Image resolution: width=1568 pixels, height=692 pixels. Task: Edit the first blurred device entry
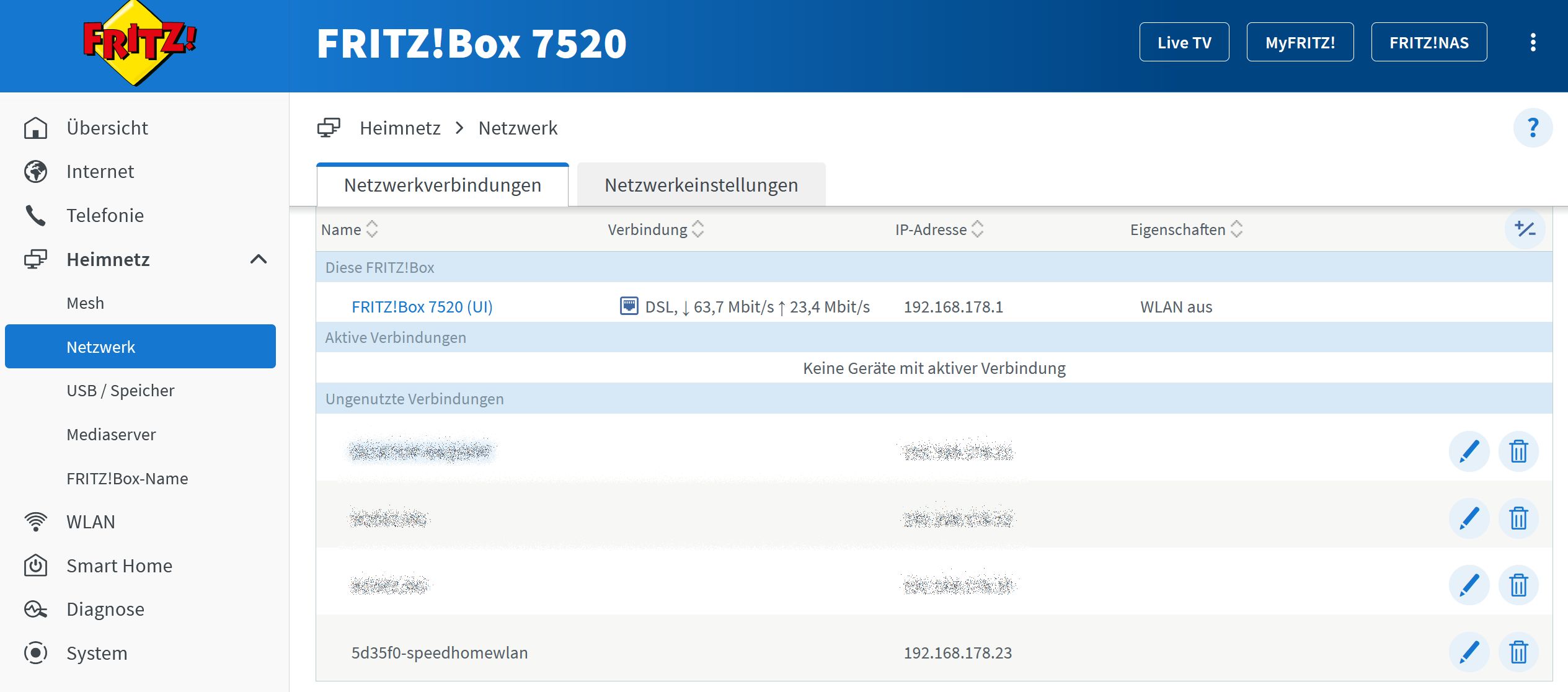tap(1469, 451)
